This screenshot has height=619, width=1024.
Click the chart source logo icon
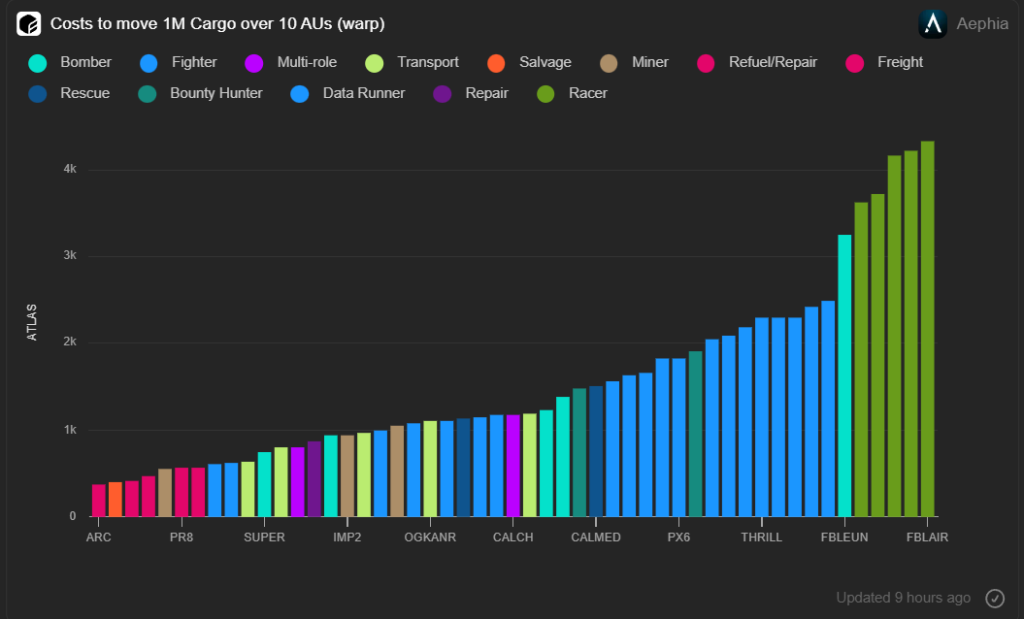[29, 24]
